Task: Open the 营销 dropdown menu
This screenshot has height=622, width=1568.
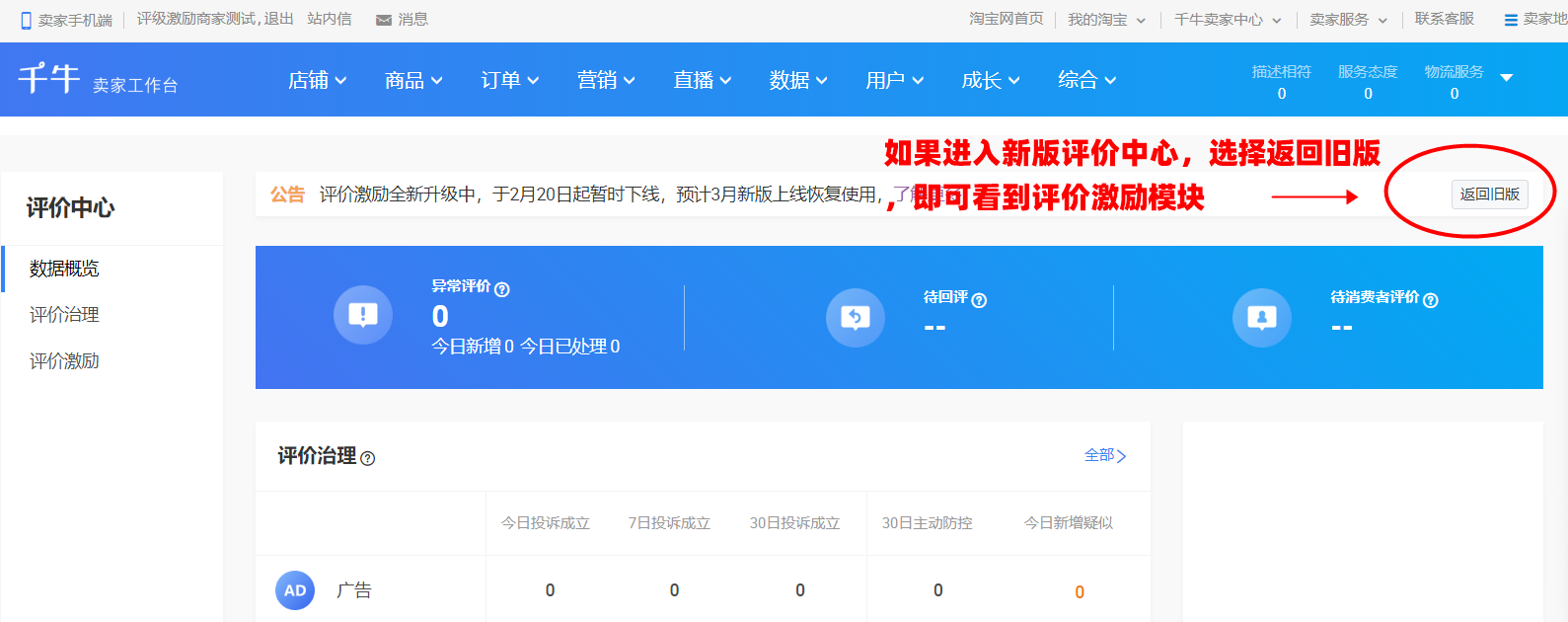Action: pos(606,80)
